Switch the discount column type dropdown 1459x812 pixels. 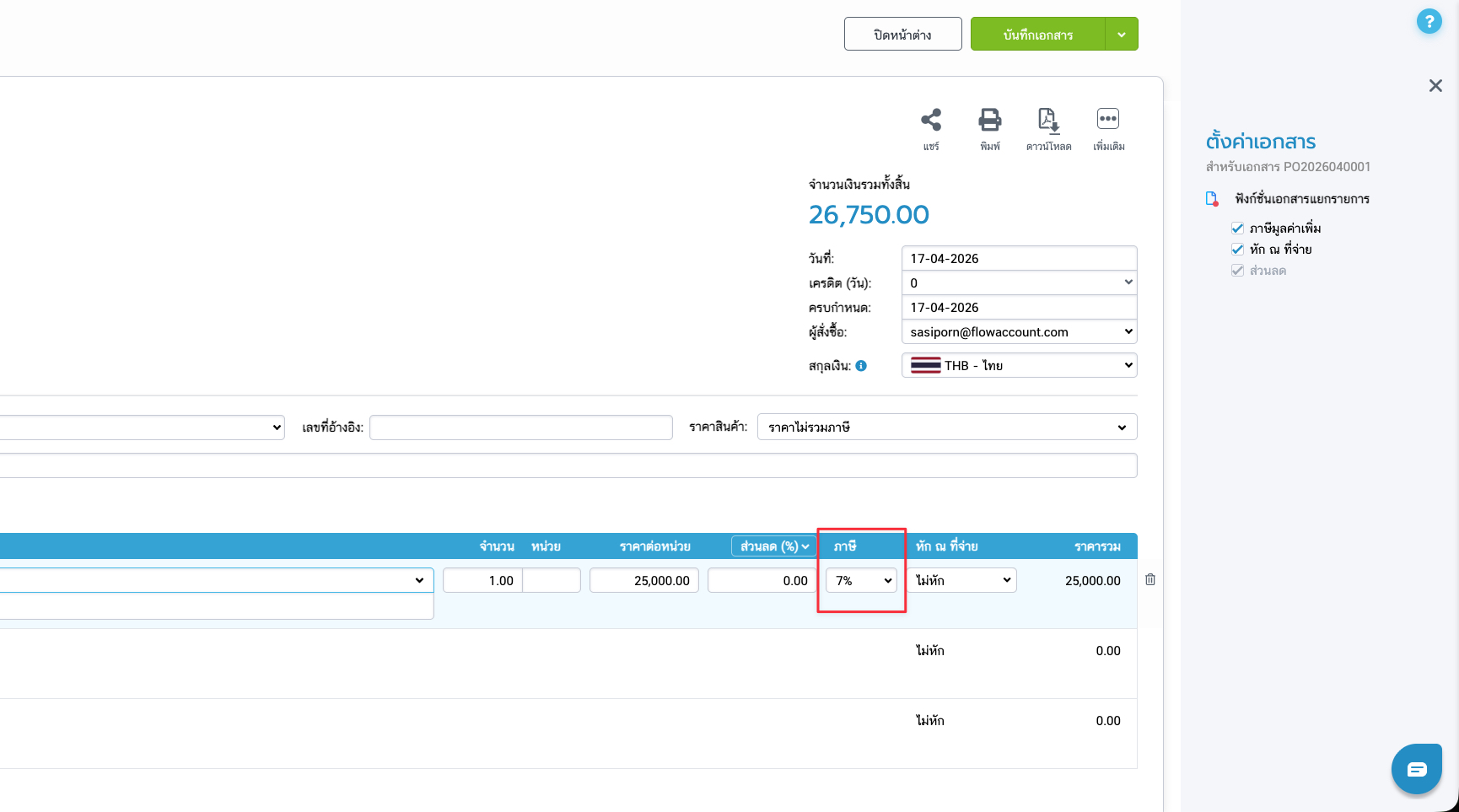pos(774,546)
